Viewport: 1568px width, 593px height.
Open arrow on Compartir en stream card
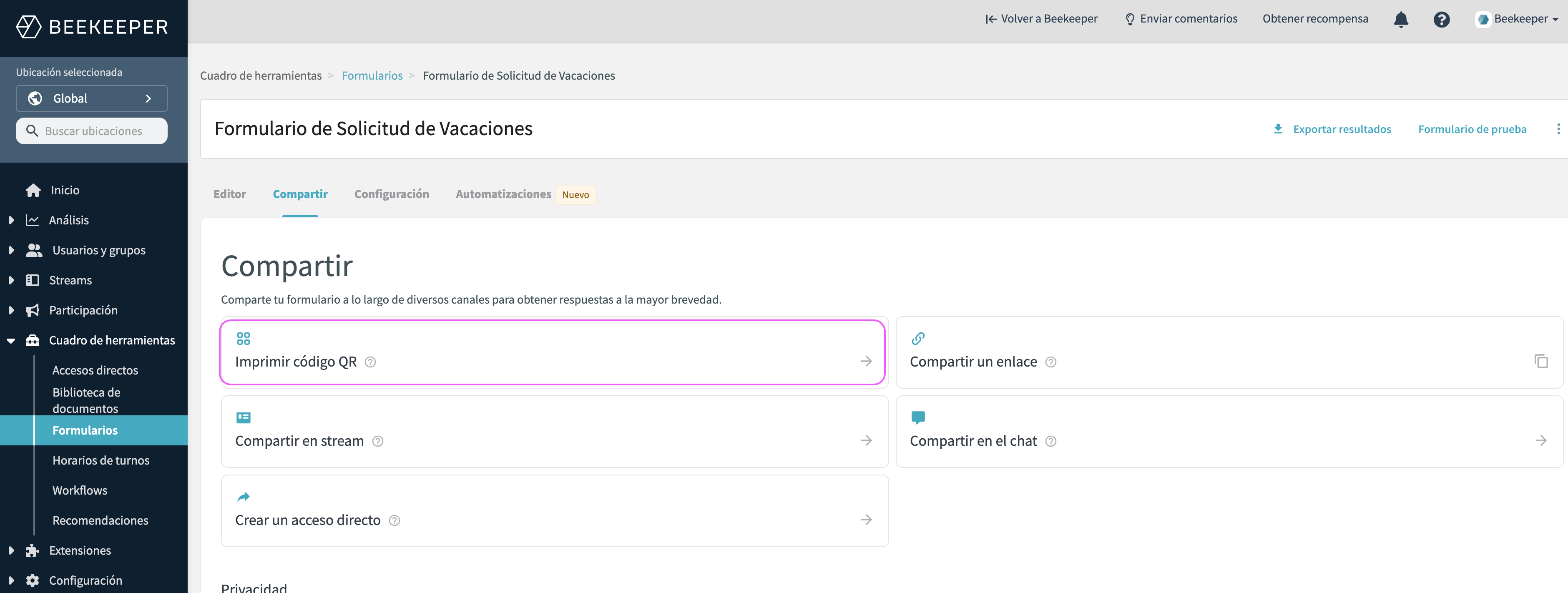pyautogui.click(x=866, y=441)
